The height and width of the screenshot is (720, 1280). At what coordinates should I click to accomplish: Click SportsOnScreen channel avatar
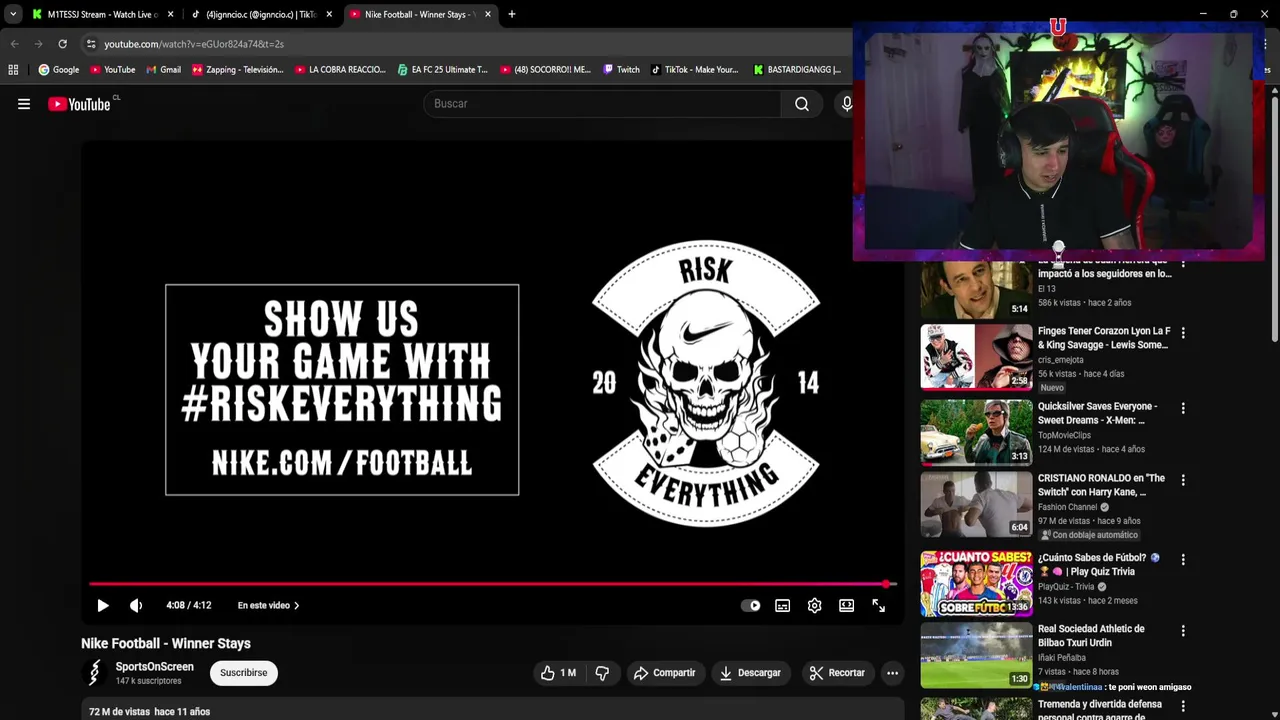point(94,673)
